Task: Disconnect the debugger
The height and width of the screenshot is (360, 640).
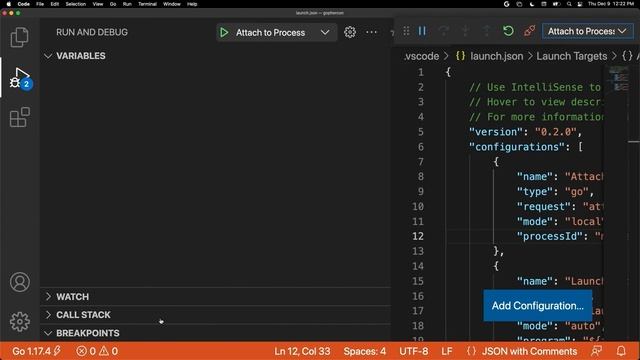Action: [x=530, y=31]
